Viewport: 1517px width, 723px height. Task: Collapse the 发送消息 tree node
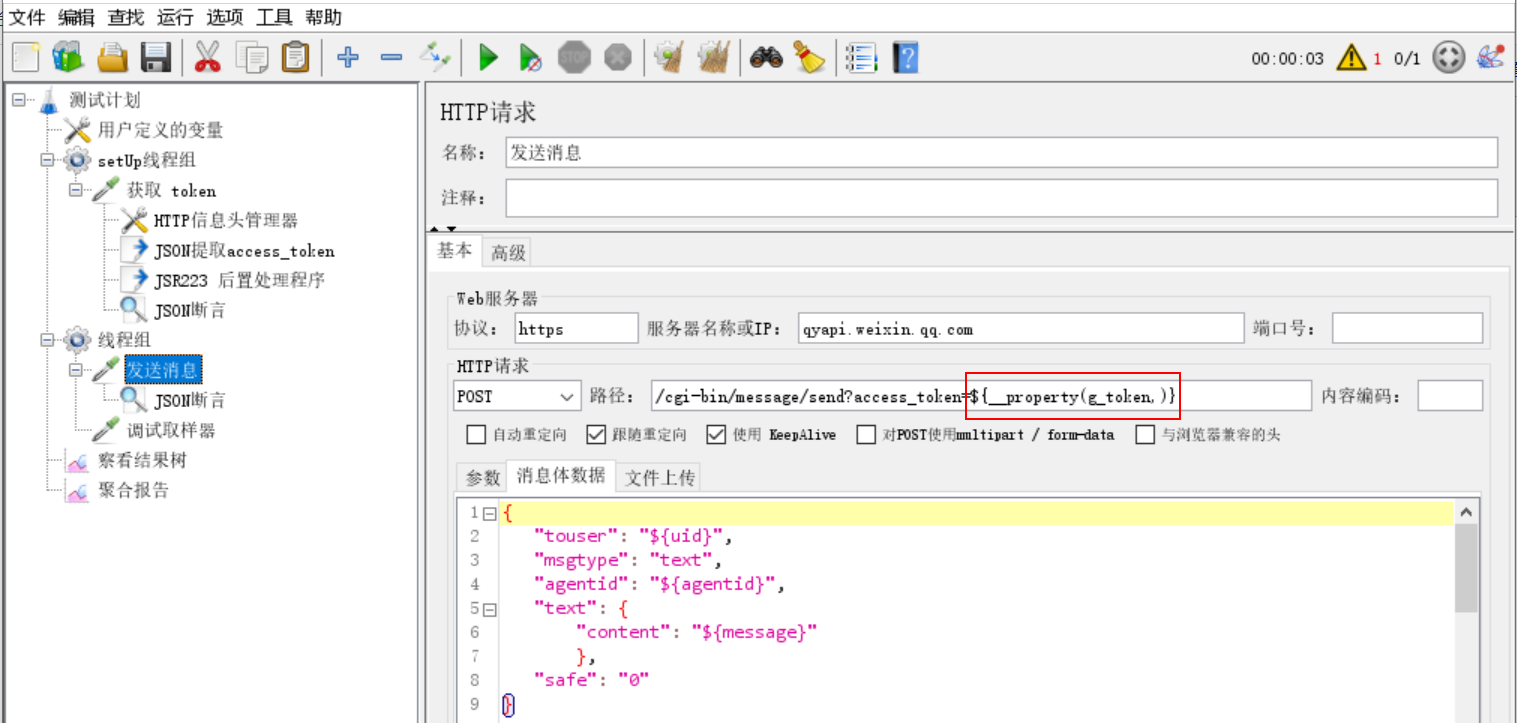tap(75, 370)
